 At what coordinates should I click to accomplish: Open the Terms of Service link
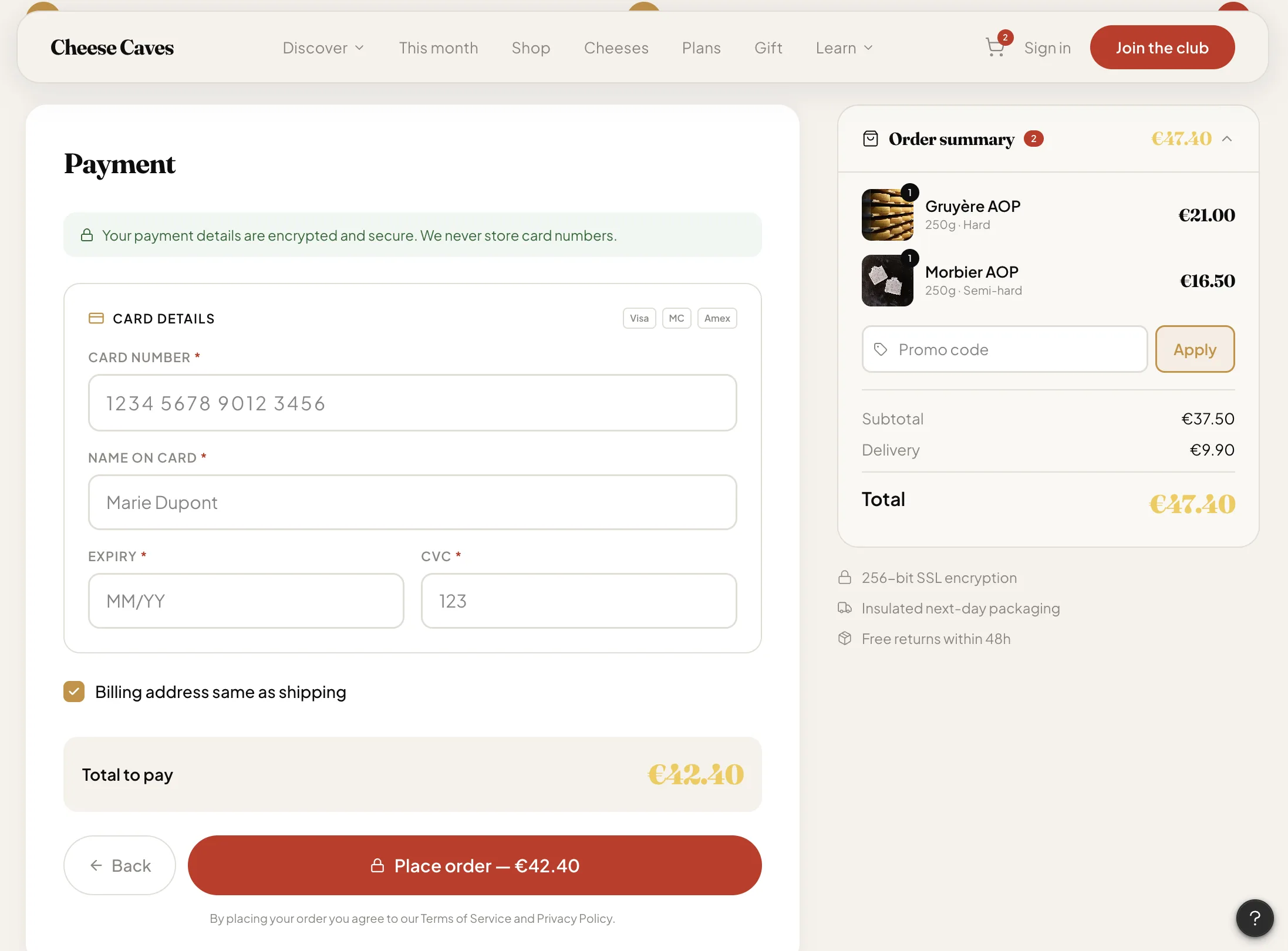466,918
